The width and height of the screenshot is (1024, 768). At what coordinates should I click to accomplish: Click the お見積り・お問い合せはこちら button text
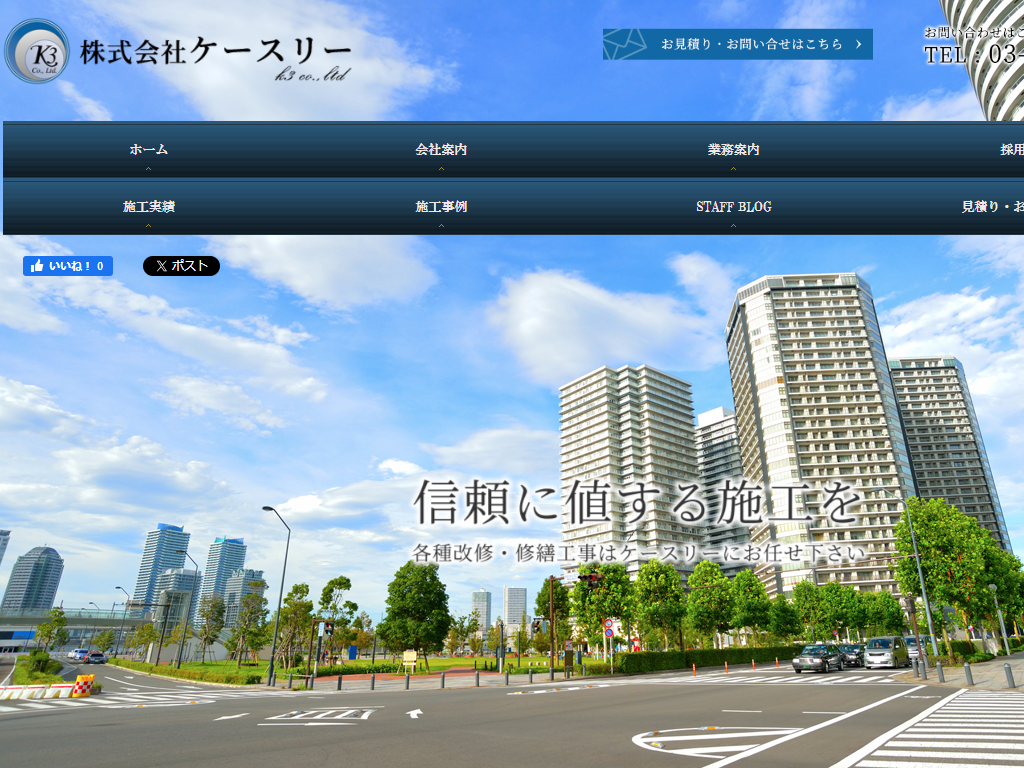pos(751,44)
